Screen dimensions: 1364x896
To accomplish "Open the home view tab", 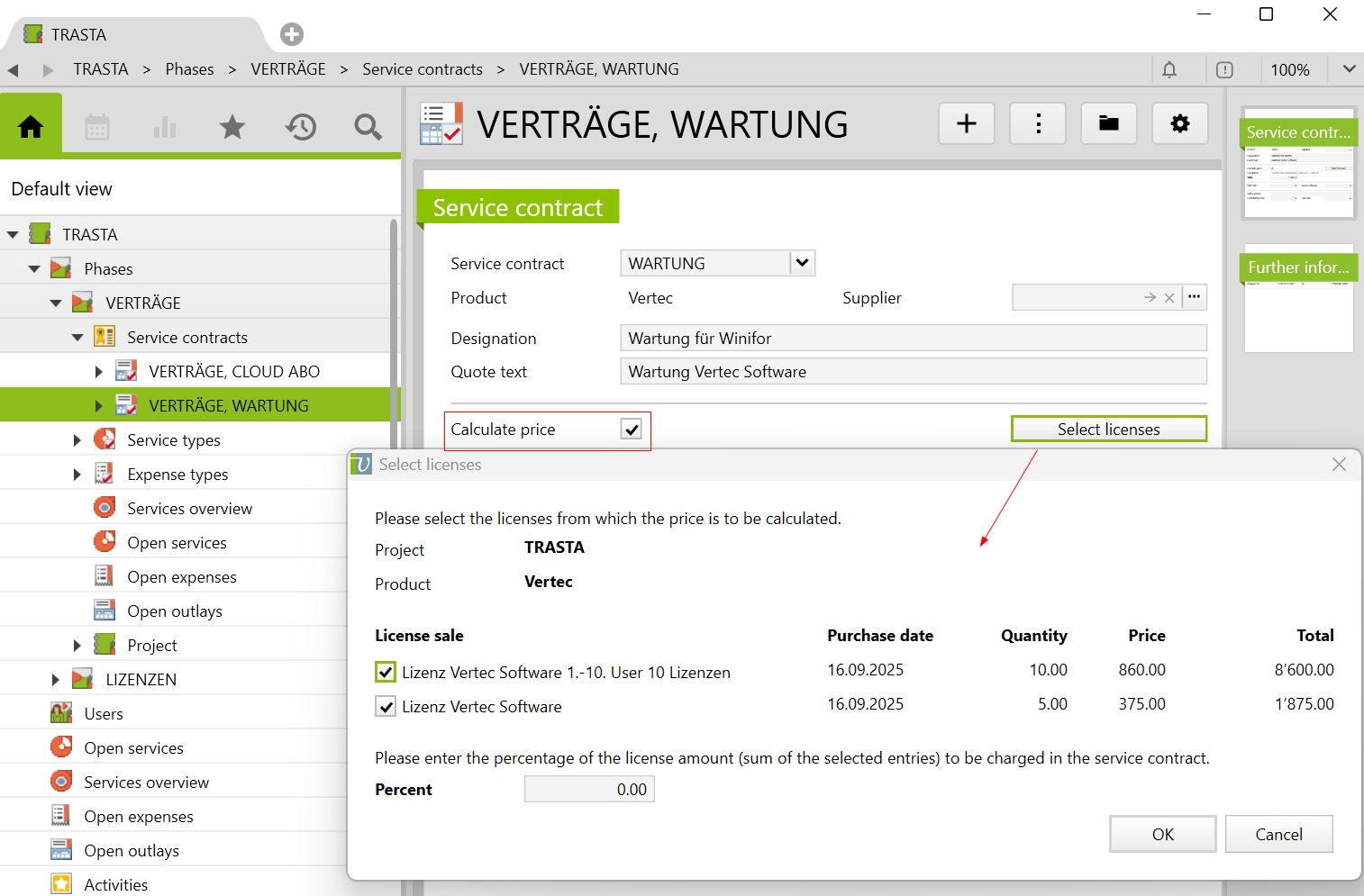I will pyautogui.click(x=31, y=127).
